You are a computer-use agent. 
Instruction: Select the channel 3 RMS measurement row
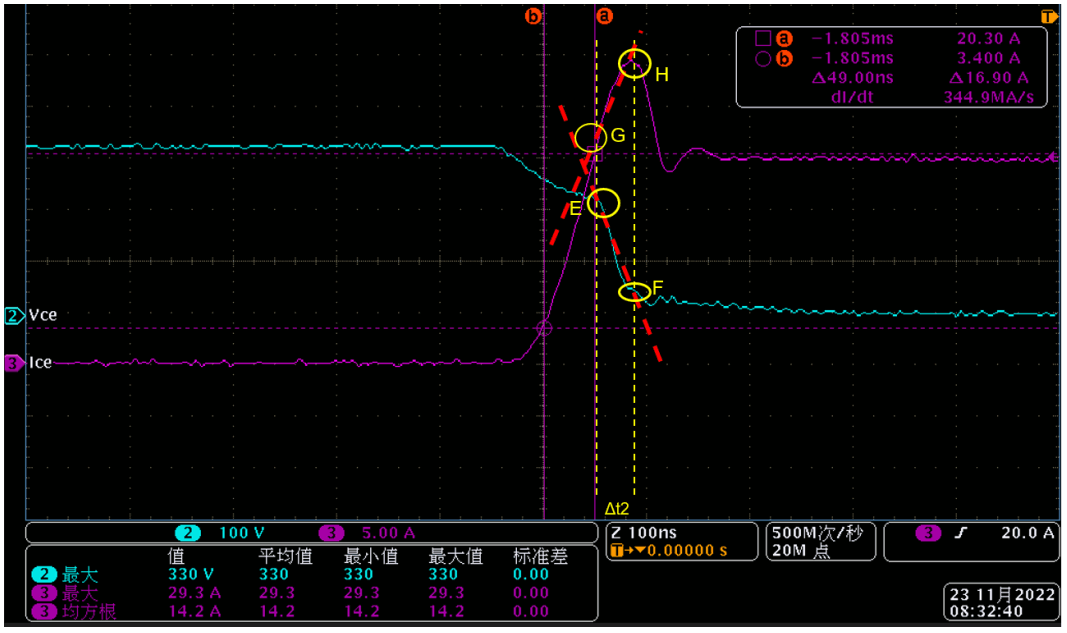tap(312, 611)
